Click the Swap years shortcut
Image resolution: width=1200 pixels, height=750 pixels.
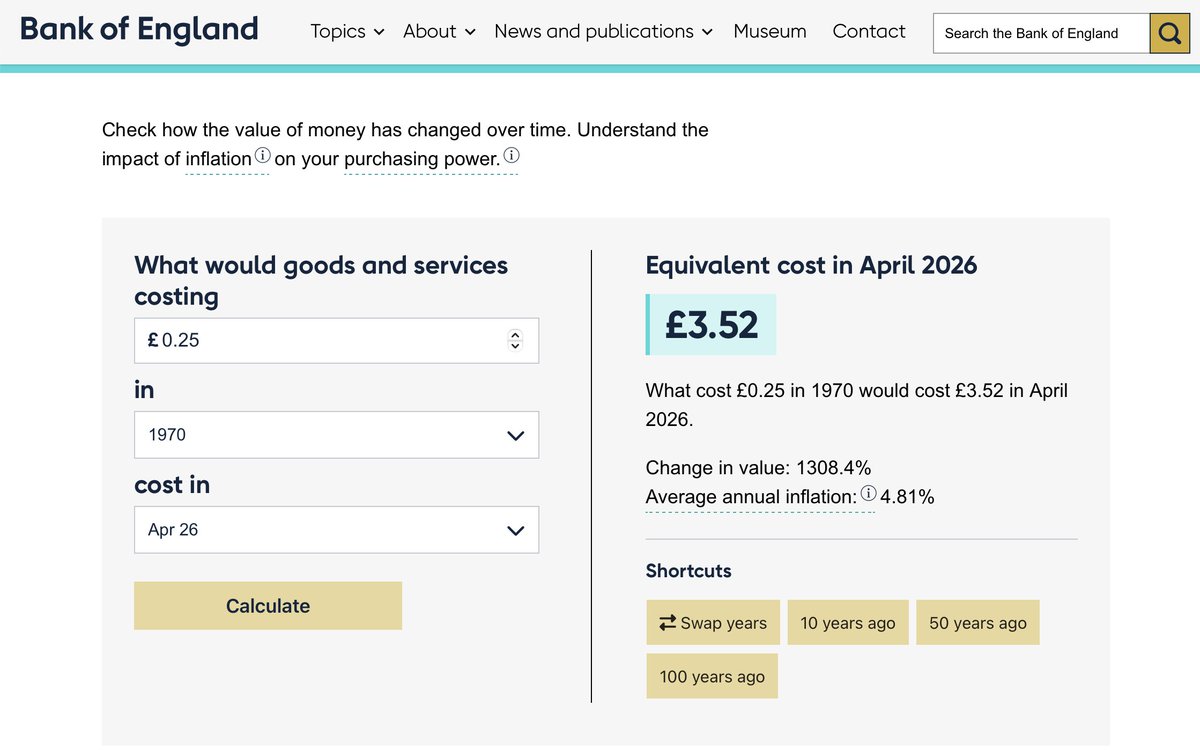[713, 623]
